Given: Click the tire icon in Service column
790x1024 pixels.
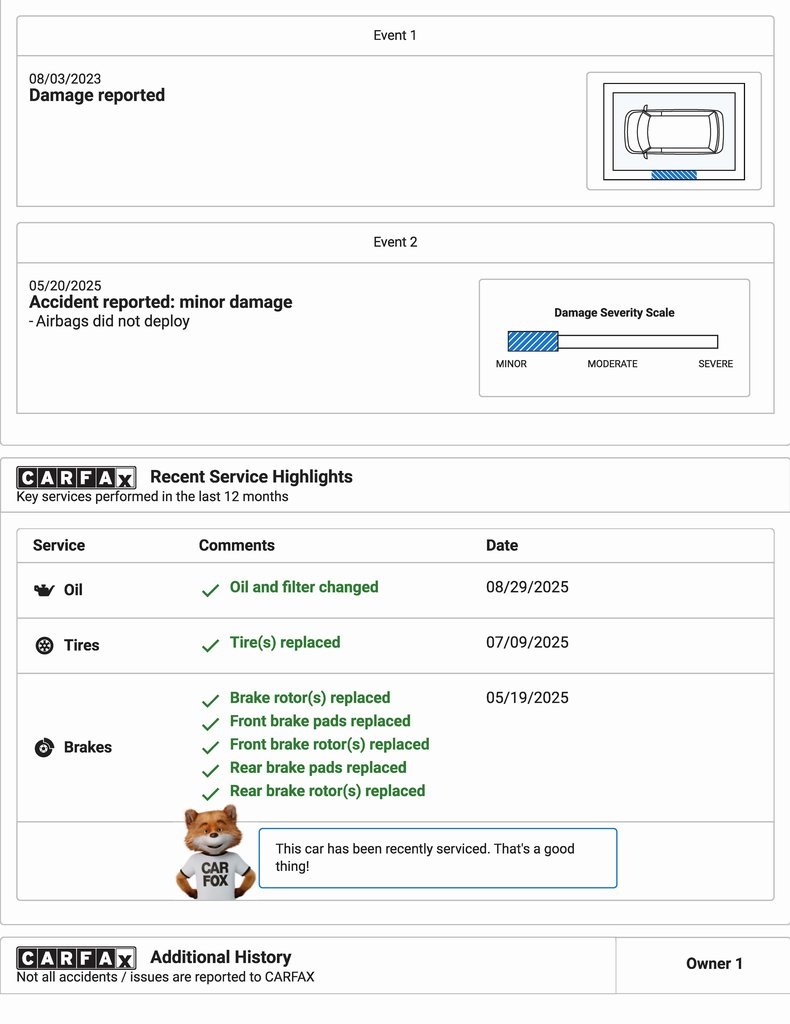Looking at the screenshot, I should [x=44, y=645].
